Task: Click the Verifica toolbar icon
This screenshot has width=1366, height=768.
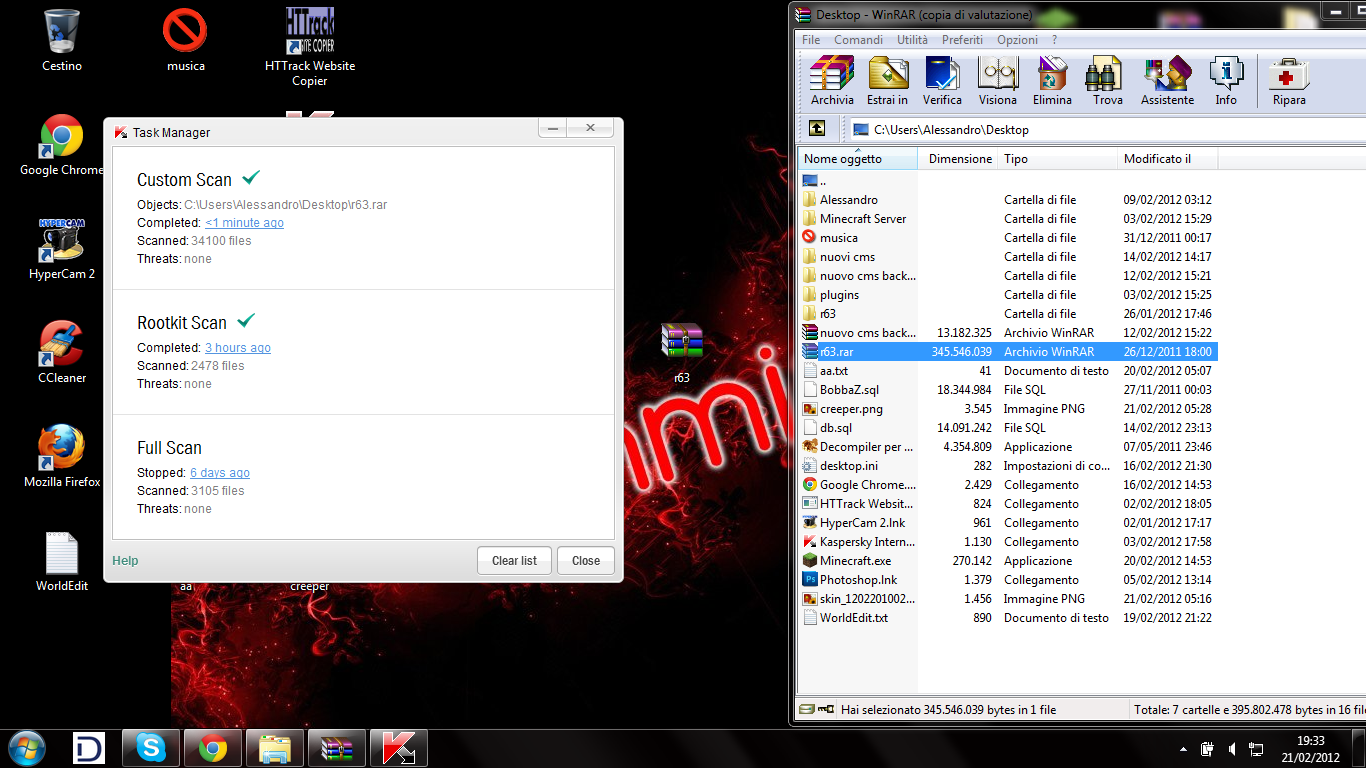Action: pos(942,81)
